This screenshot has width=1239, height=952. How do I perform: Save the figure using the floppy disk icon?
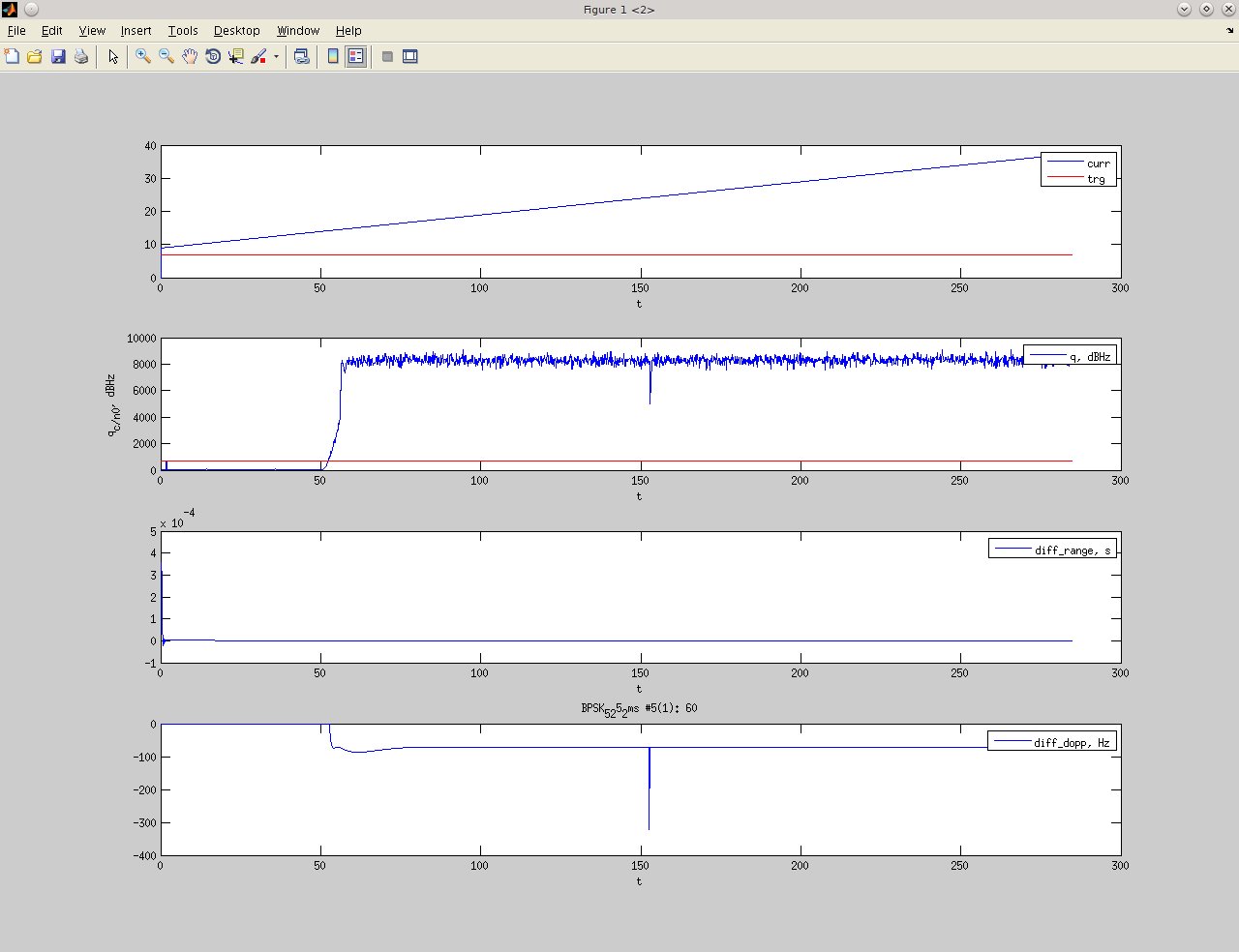(x=58, y=57)
